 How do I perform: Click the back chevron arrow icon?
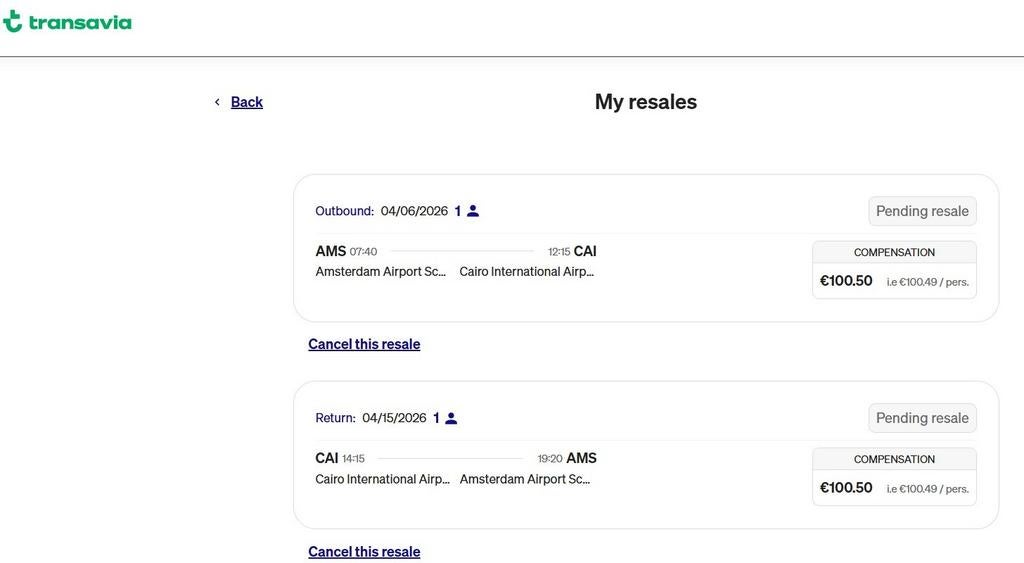tap(217, 102)
